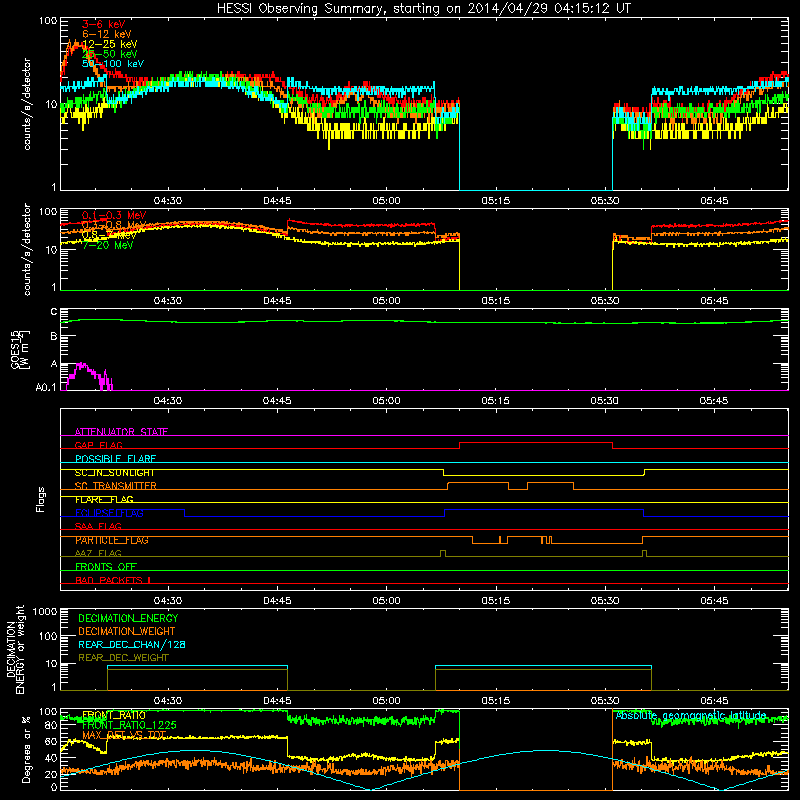The image size is (800, 800).
Task: Select the 0.3-0.8 MeV legend label
Action: [114, 225]
